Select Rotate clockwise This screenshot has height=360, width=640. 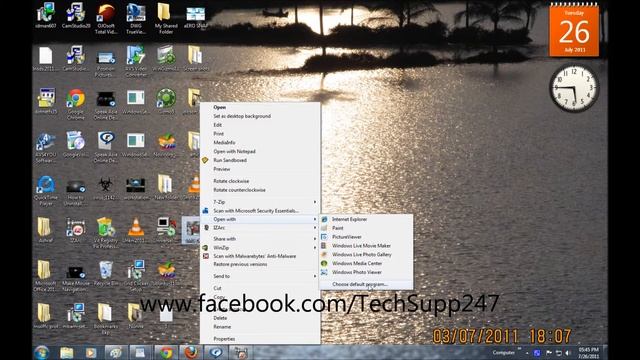click(260, 181)
